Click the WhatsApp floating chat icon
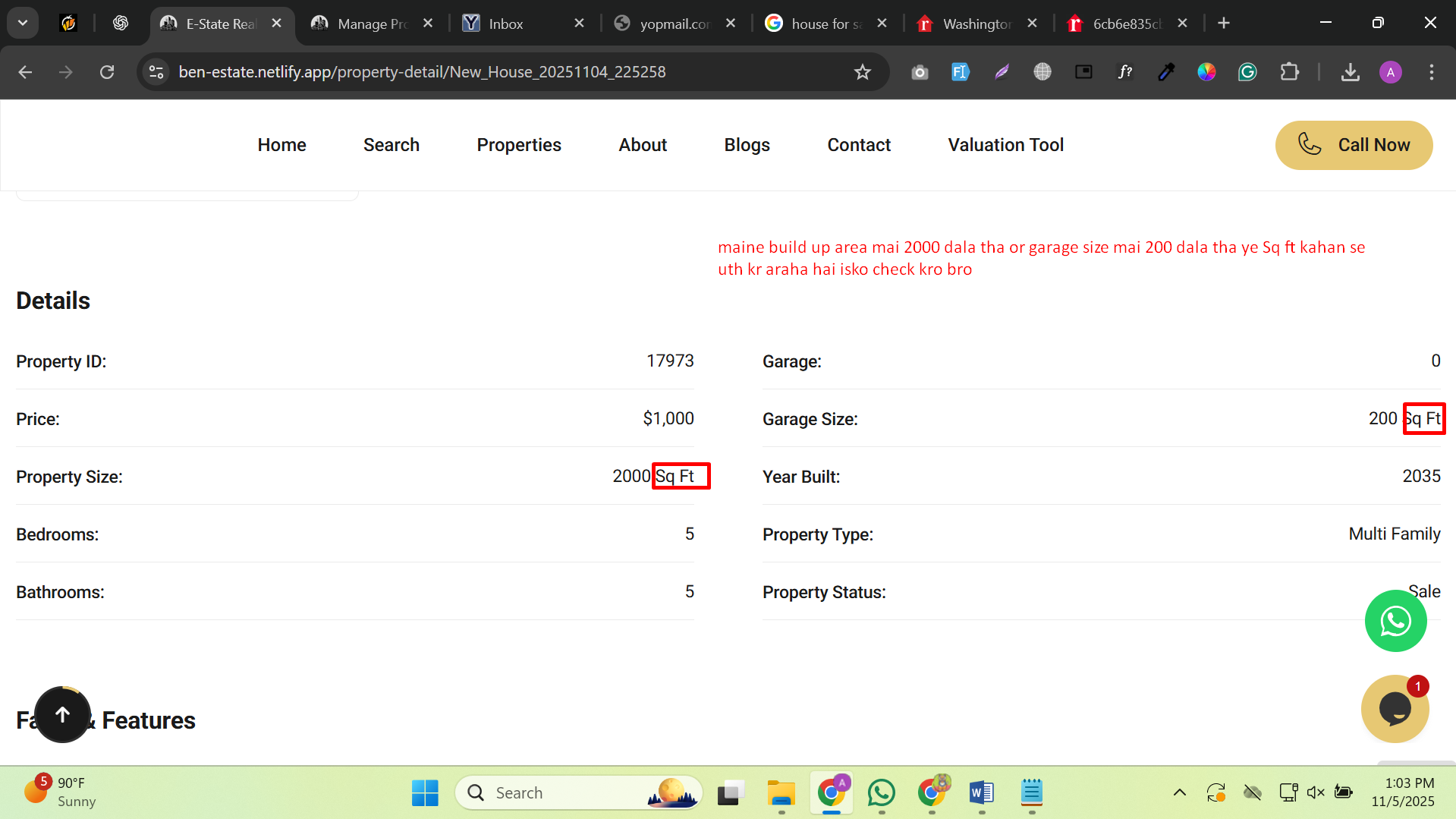This screenshot has height=819, width=1456. pos(1395,621)
